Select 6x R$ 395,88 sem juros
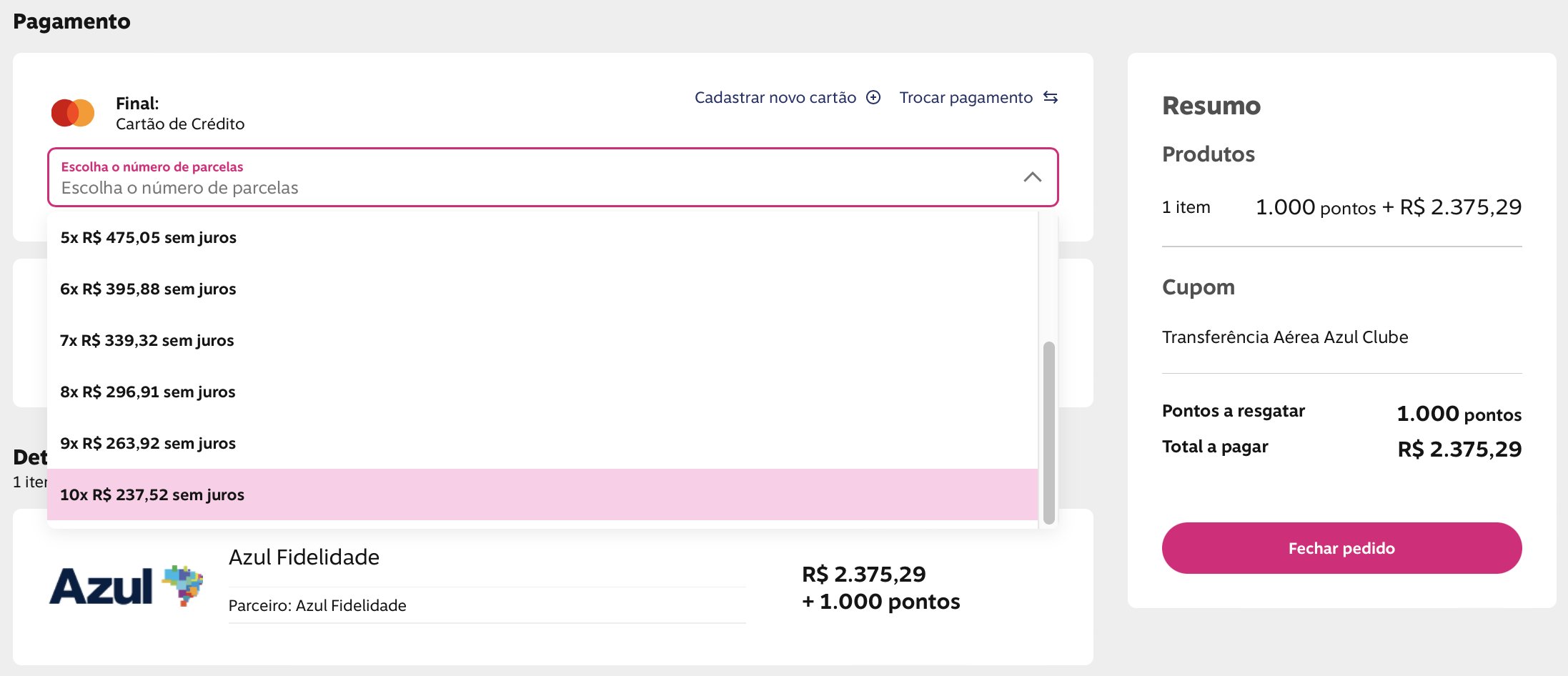The width and height of the screenshot is (1568, 676). 149,289
